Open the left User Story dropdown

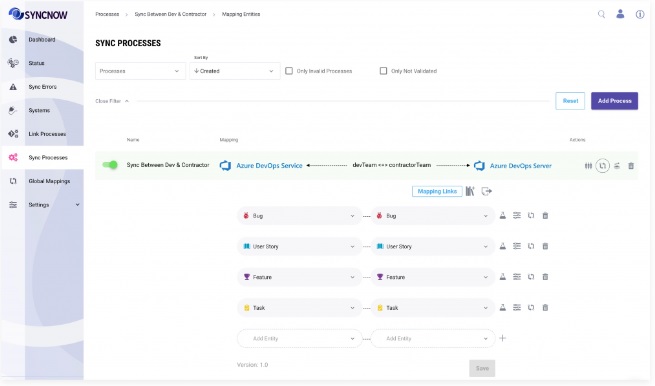point(300,246)
